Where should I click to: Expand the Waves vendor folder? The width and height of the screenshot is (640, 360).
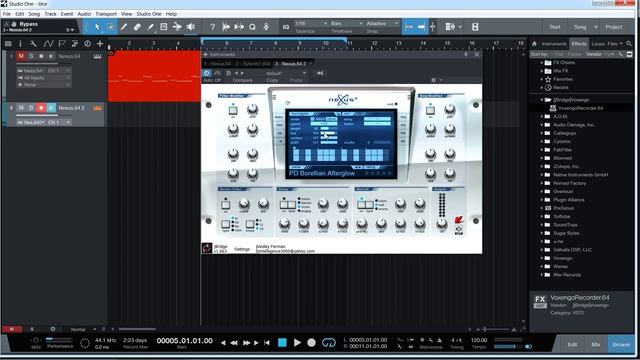click(542, 267)
